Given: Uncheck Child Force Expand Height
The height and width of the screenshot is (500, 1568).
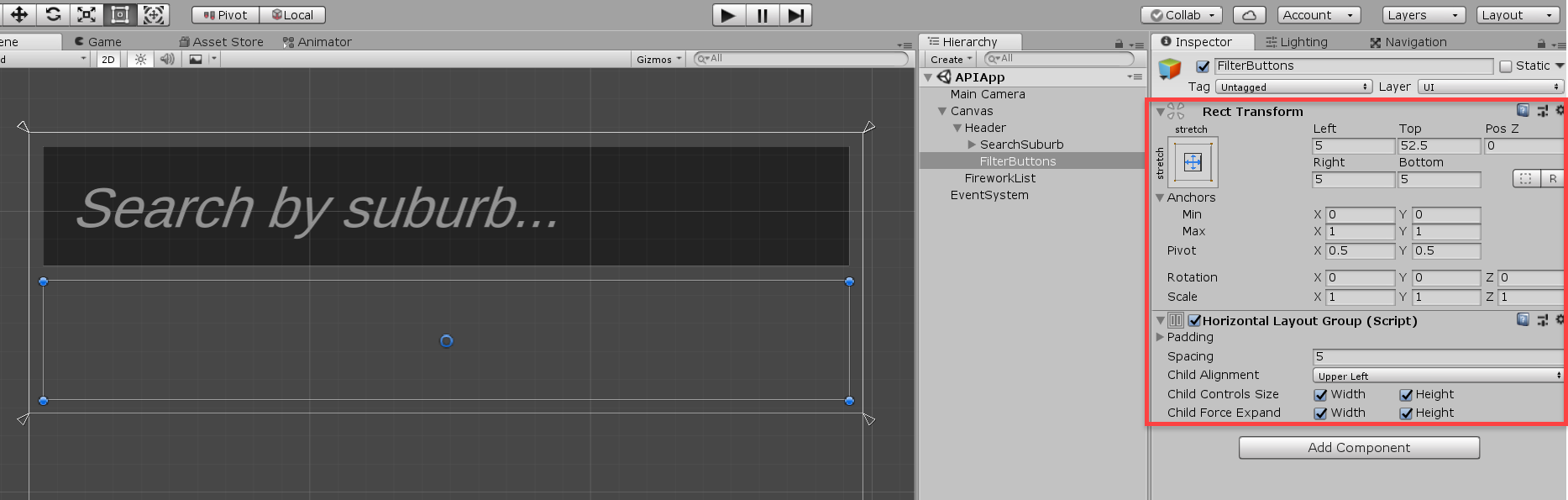Looking at the screenshot, I should point(1406,413).
